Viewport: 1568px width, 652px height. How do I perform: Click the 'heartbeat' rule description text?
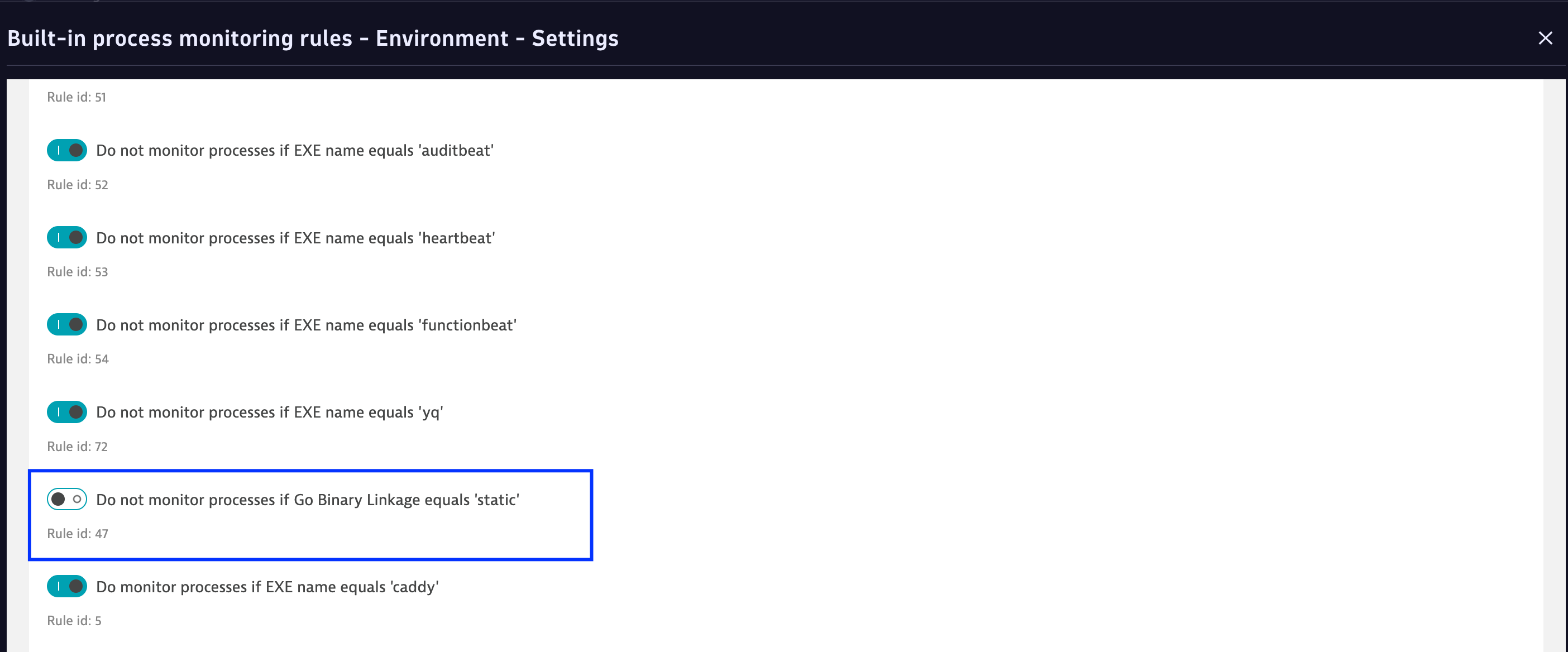pyautogui.click(x=295, y=238)
